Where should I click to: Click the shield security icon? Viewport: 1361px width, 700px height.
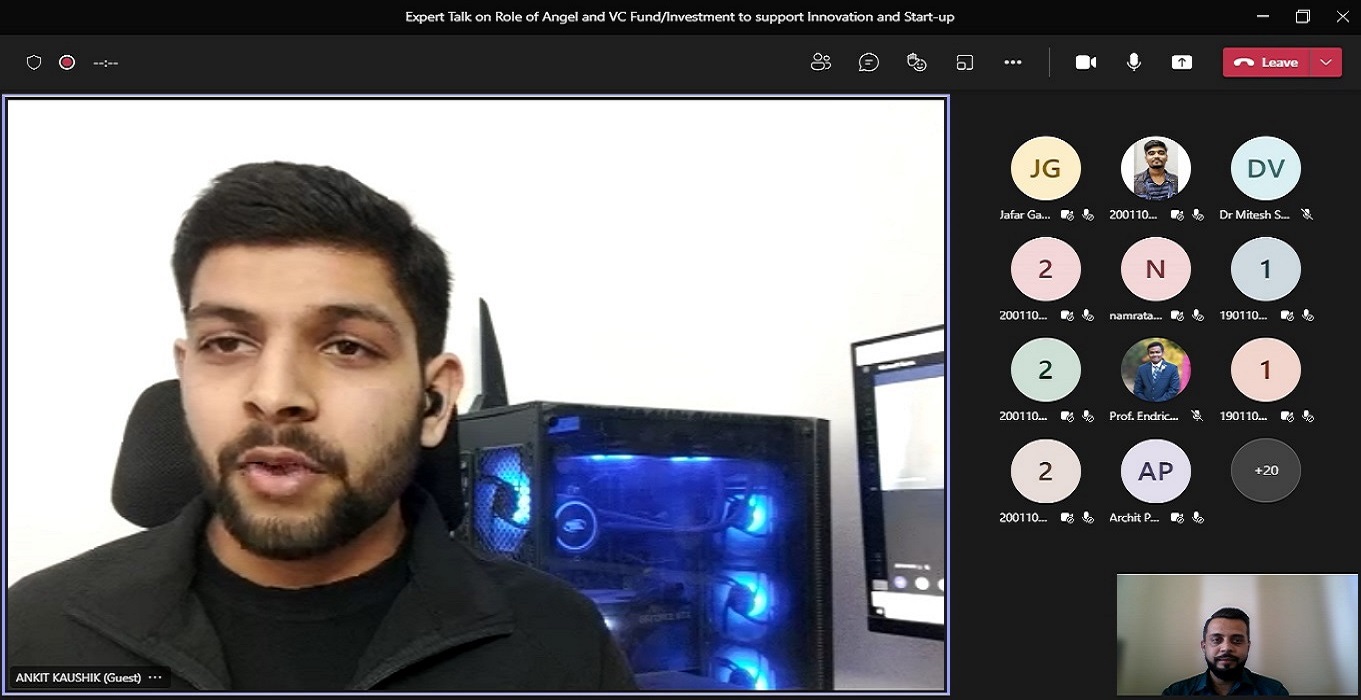[34, 62]
